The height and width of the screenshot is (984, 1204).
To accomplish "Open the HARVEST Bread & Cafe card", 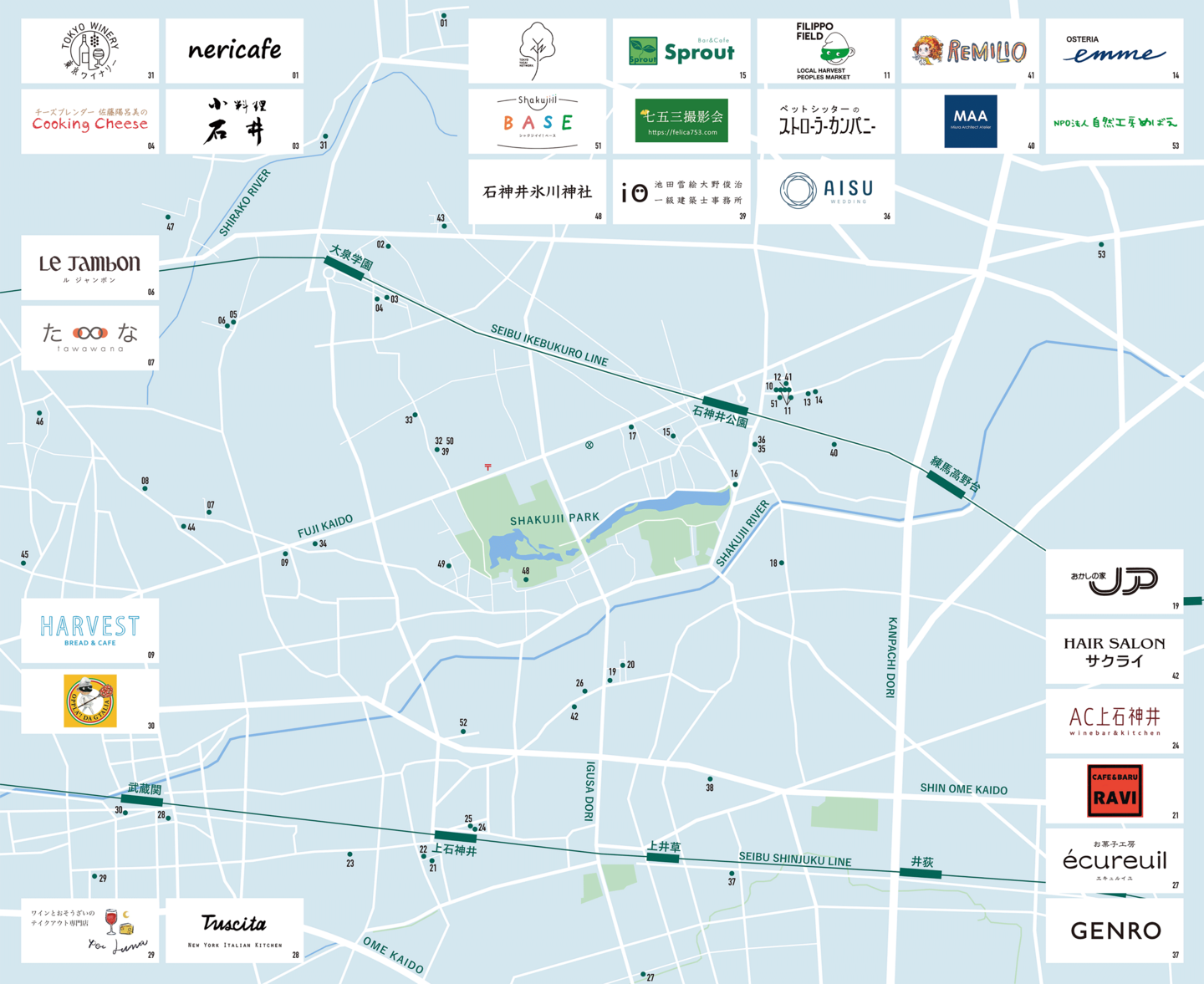I will coord(89,630).
